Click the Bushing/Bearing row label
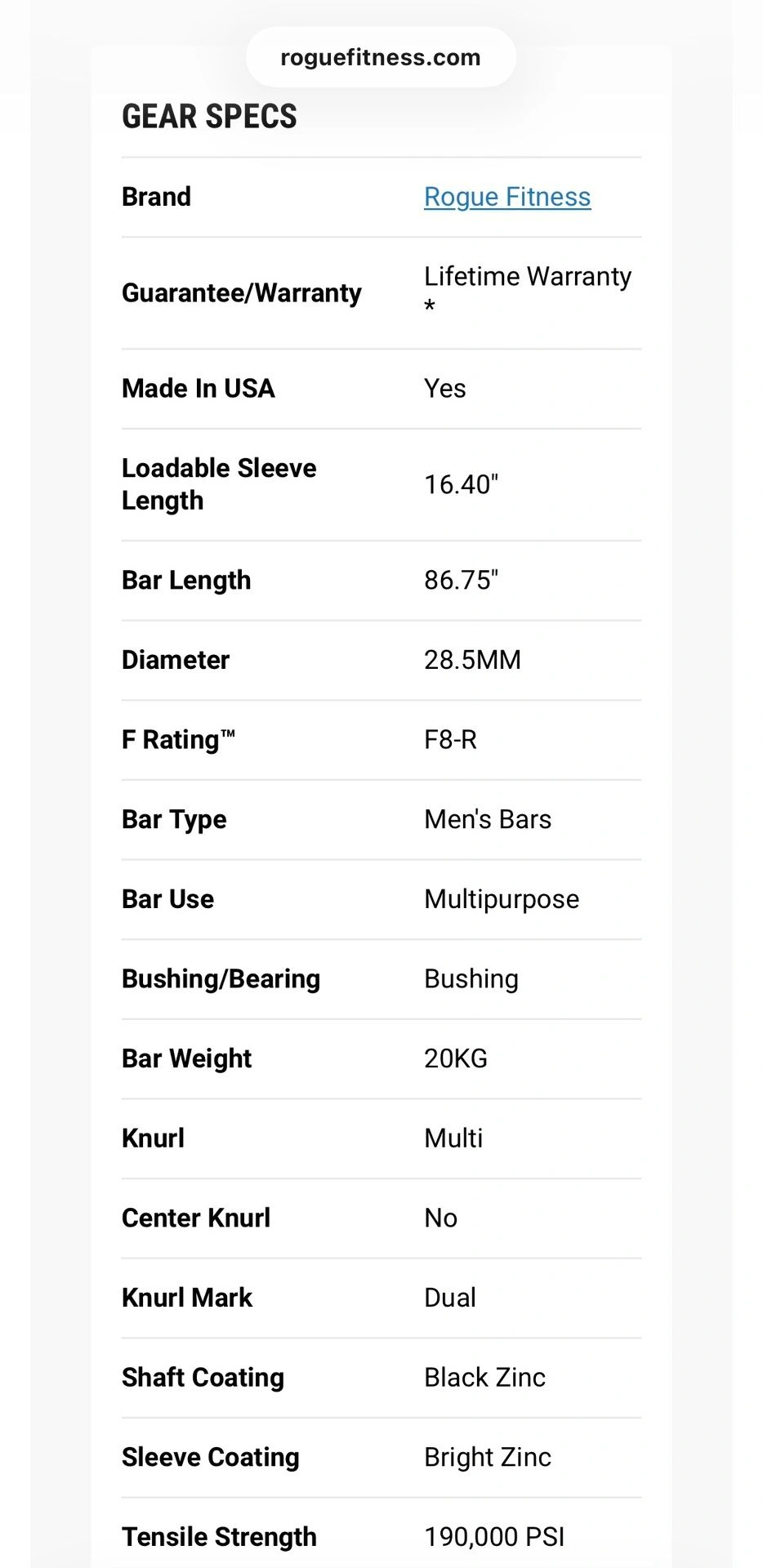Viewport: 763px width, 1568px height. point(221,978)
